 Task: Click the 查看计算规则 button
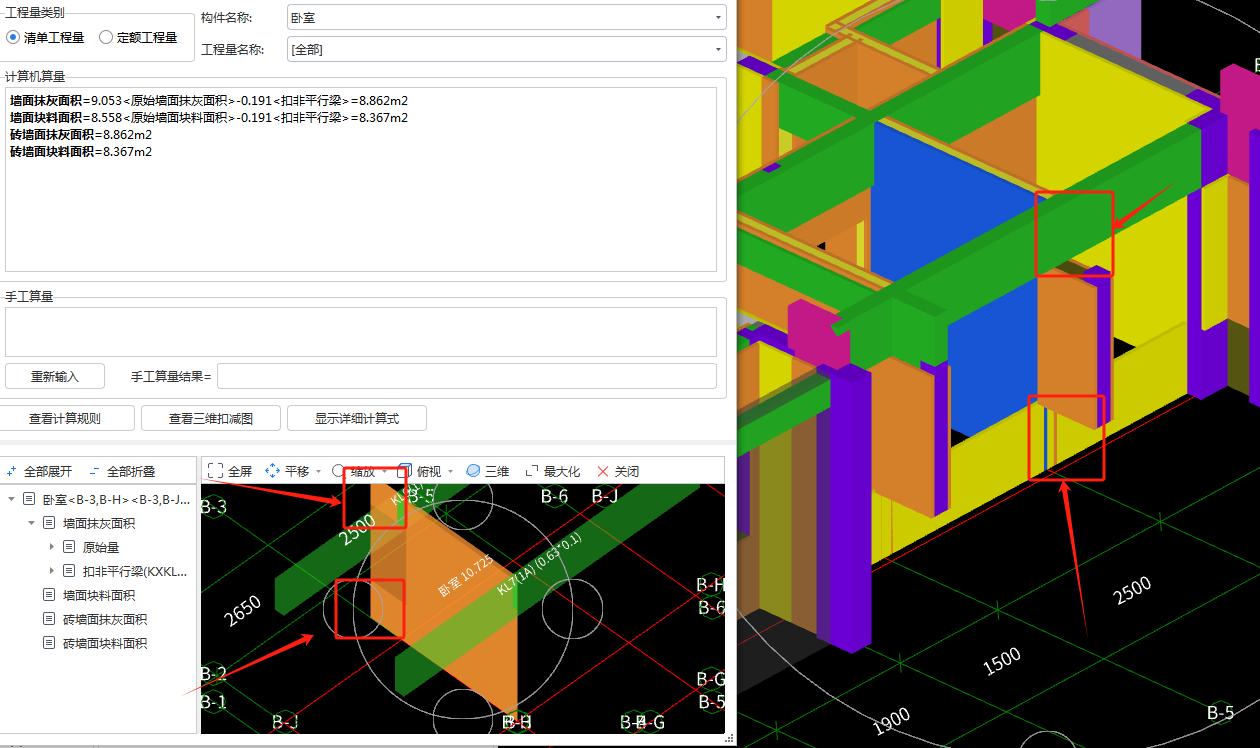click(65, 418)
